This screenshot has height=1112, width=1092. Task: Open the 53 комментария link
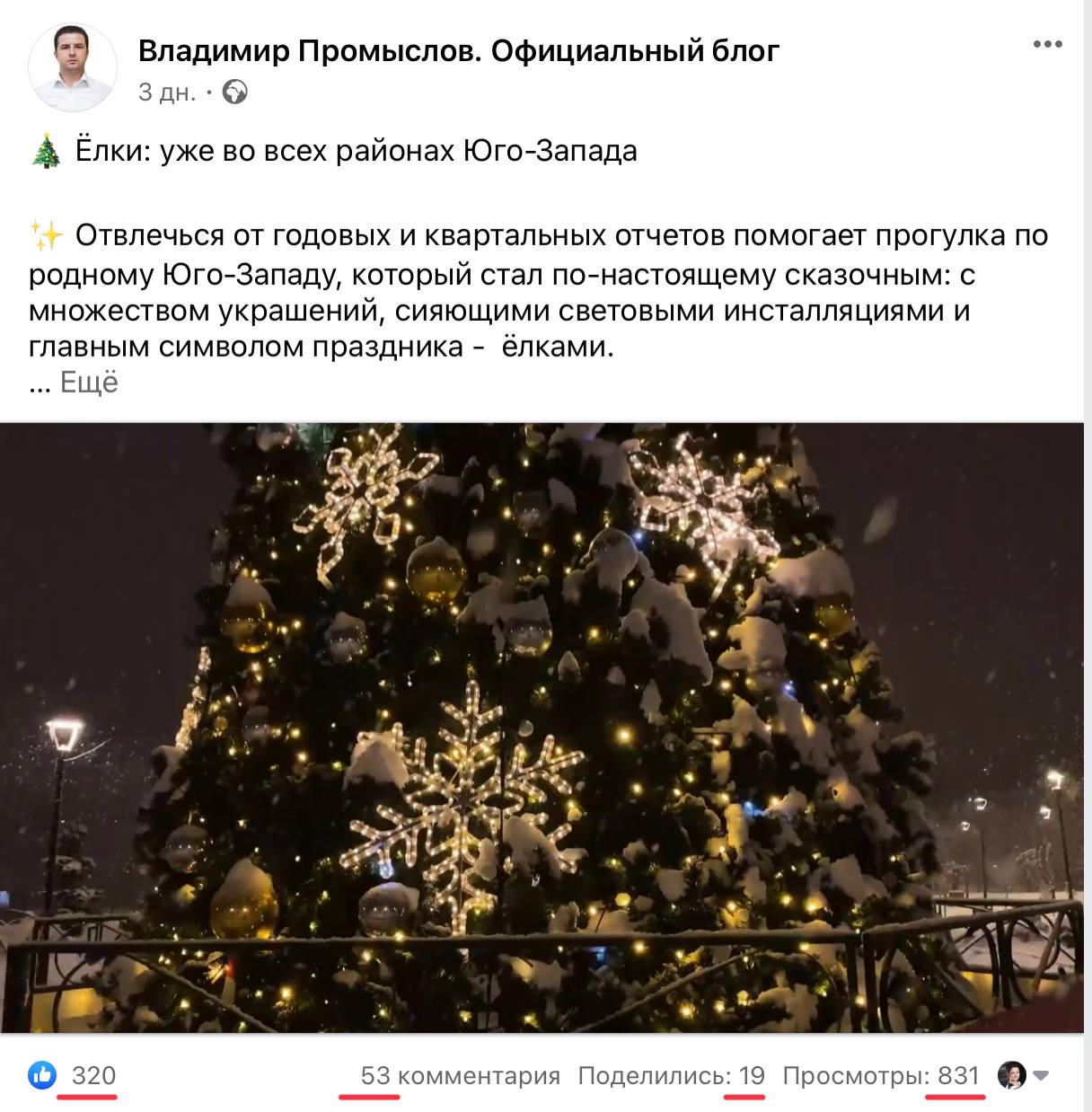[460, 1075]
